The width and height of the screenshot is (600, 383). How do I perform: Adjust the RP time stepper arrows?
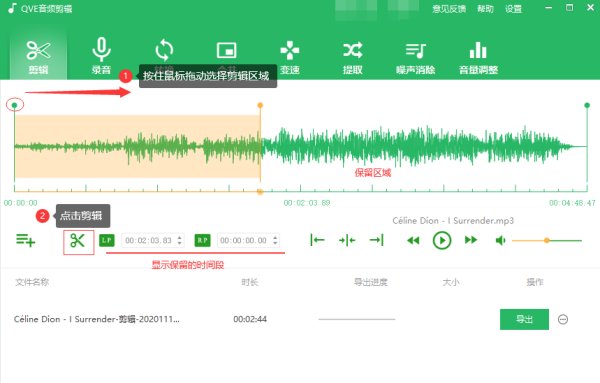click(x=275, y=240)
